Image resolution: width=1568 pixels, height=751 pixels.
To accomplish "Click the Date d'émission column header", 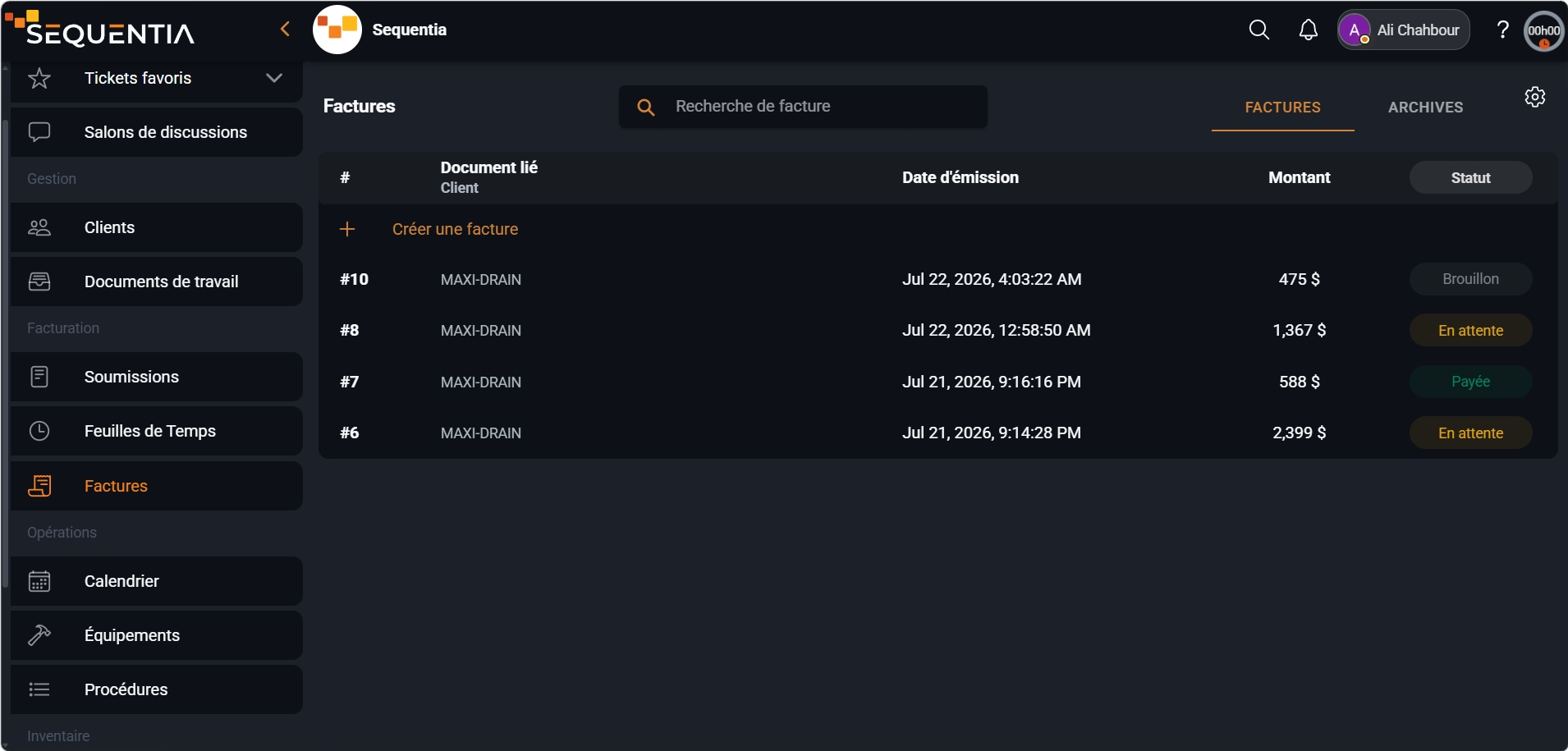I will [961, 177].
